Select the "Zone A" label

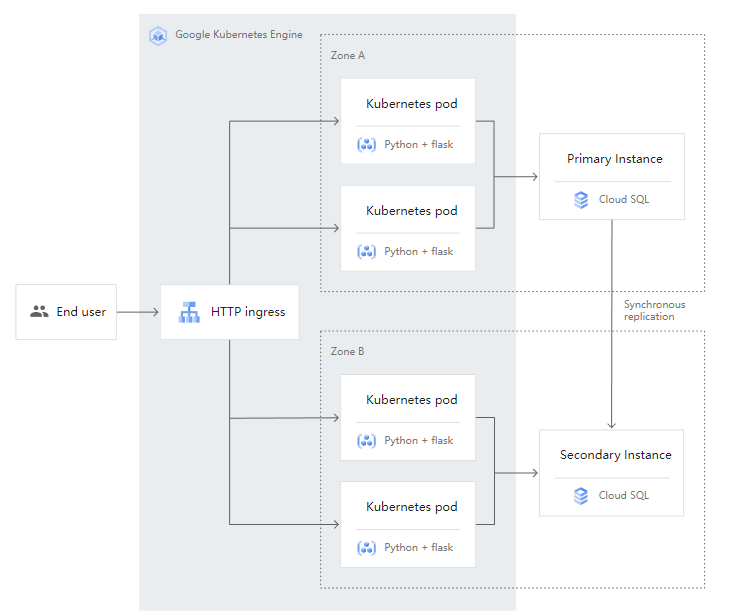click(348, 55)
